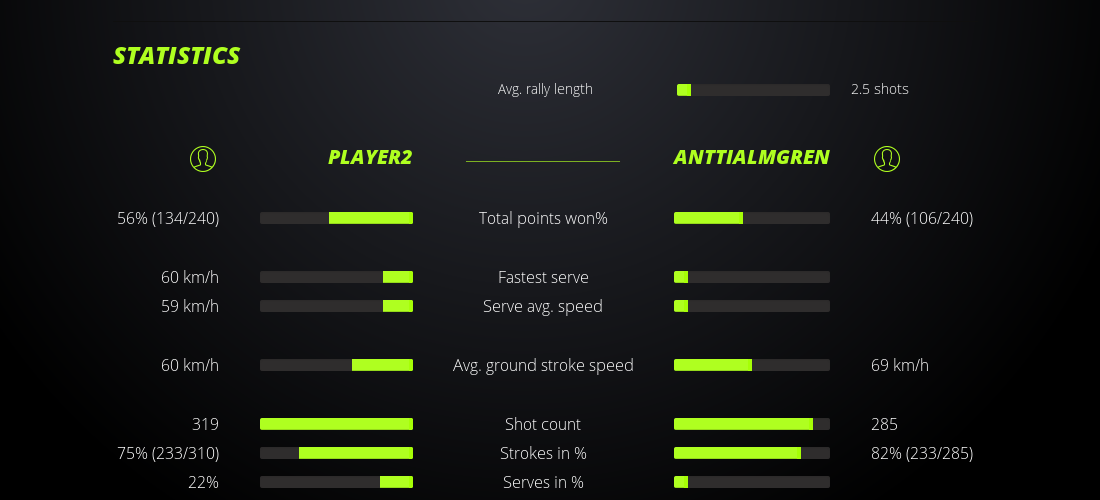The image size is (1100, 500).
Task: Click PLAYER2's profile avatar icon
Action: [202, 158]
